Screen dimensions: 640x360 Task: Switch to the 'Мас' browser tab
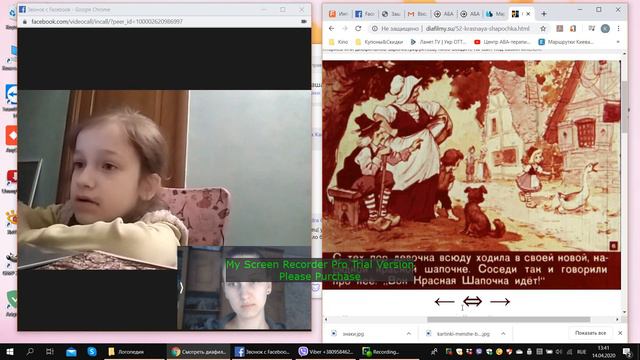(496, 14)
